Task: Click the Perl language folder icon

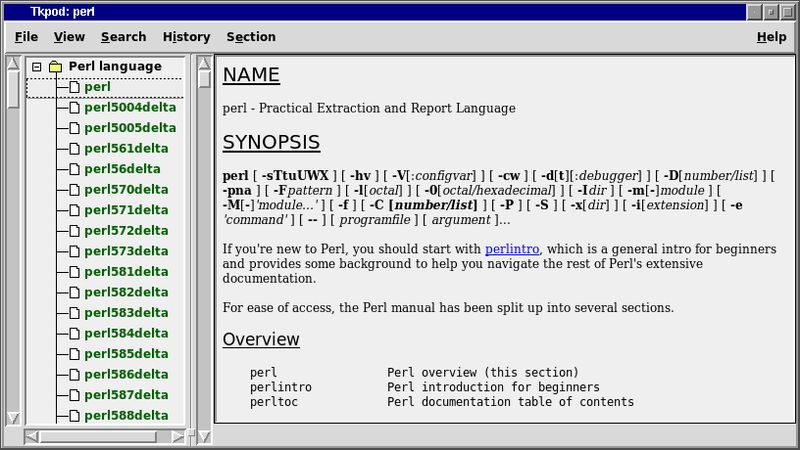Action: [55, 66]
